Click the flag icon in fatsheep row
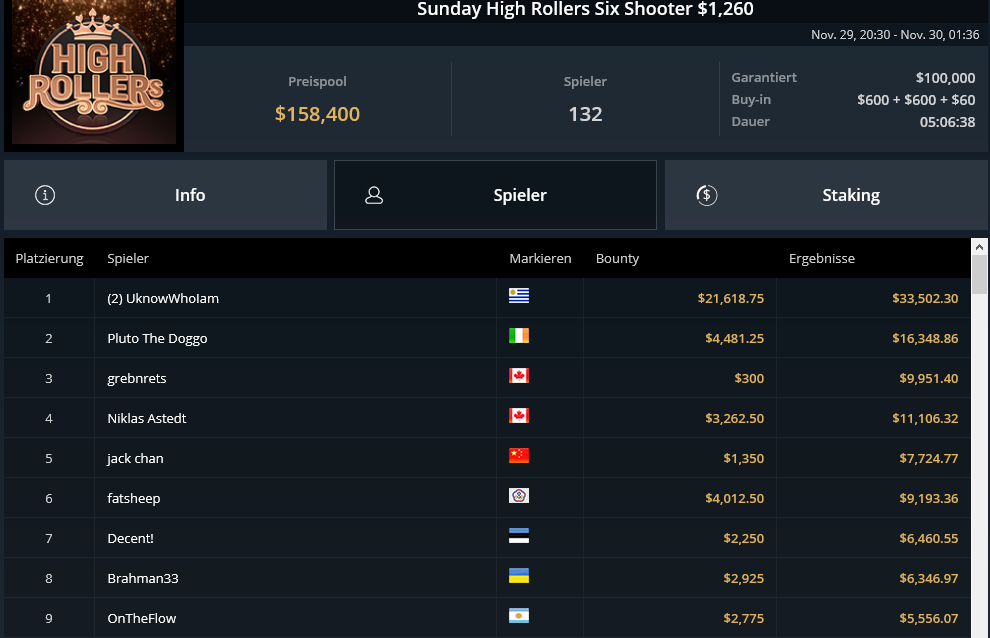 [519, 496]
